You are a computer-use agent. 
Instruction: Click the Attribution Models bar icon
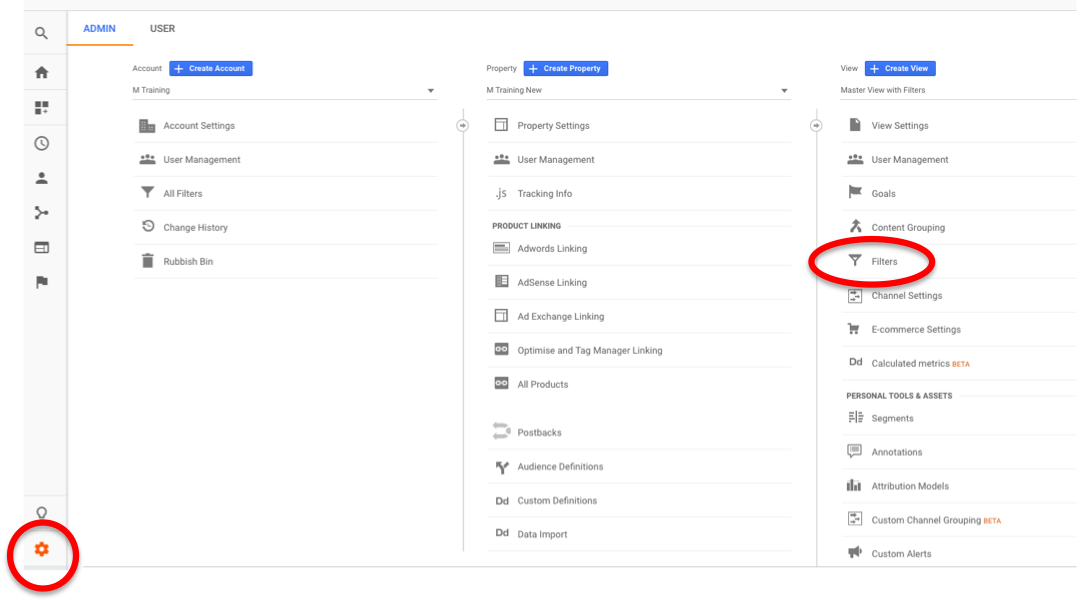854,485
